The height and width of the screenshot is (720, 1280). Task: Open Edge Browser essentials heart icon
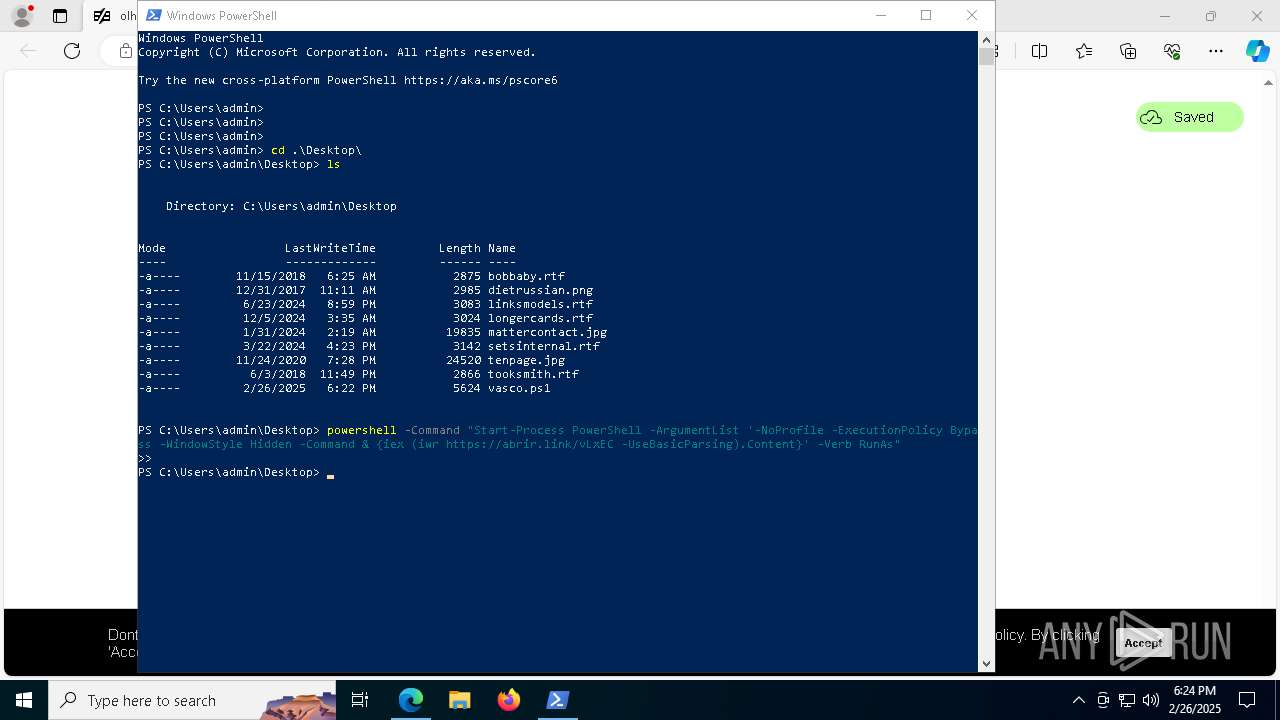pyautogui.click(x=1172, y=51)
